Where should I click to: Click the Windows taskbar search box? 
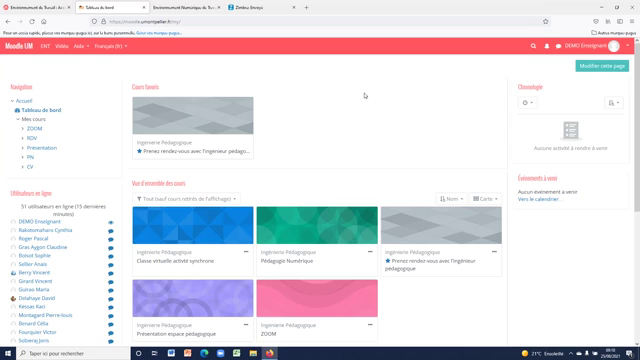pyautogui.click(x=73, y=353)
